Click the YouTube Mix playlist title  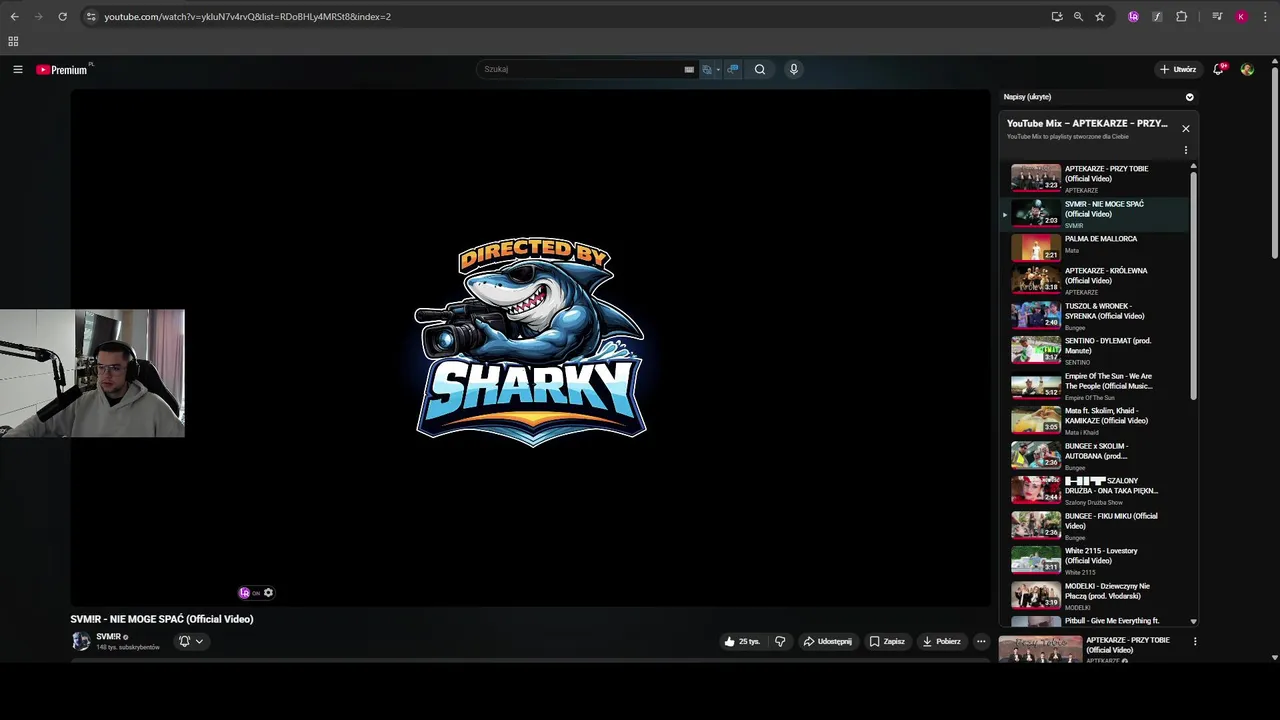point(1087,124)
